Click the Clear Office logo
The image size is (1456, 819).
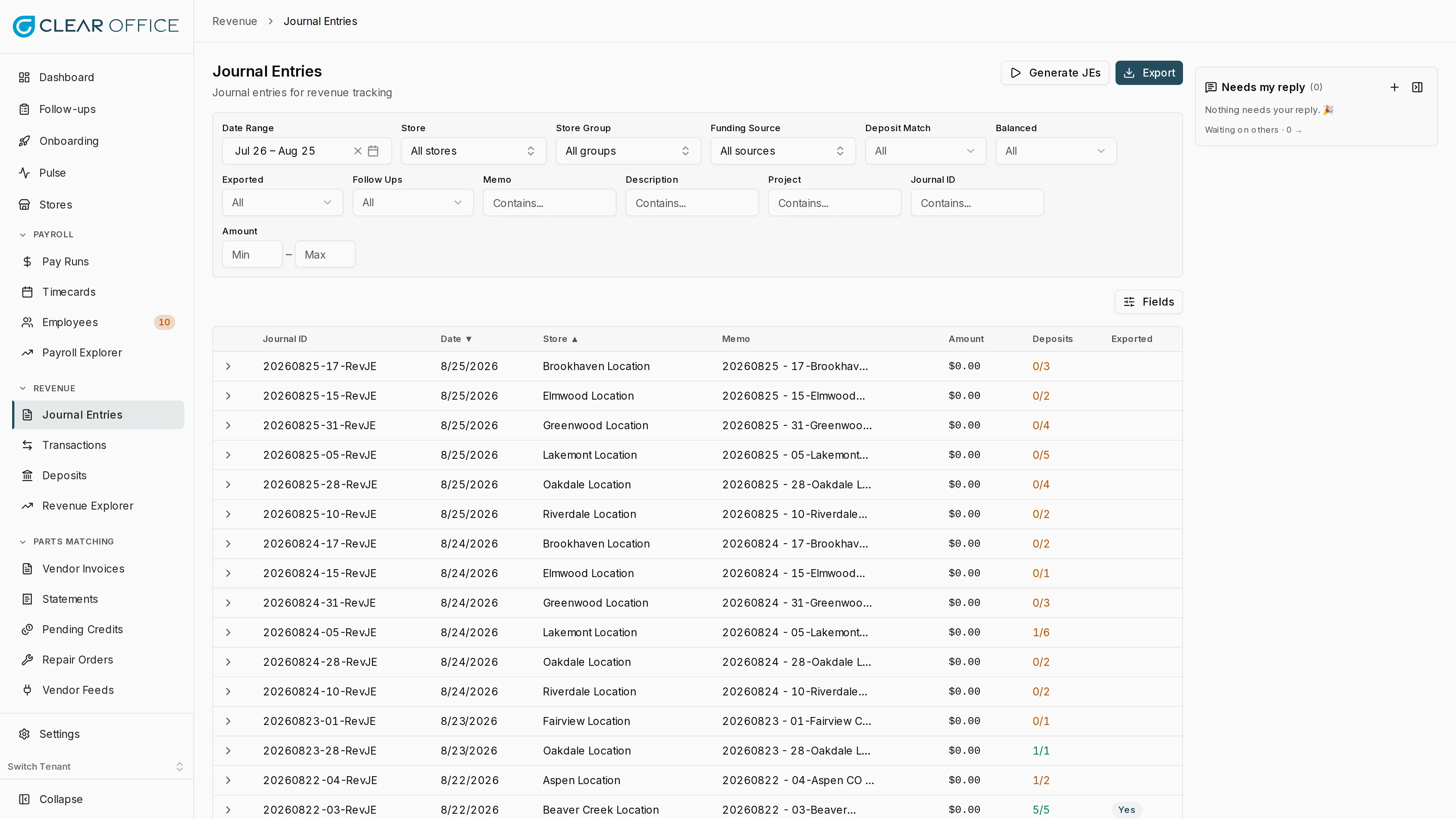coord(96,26)
